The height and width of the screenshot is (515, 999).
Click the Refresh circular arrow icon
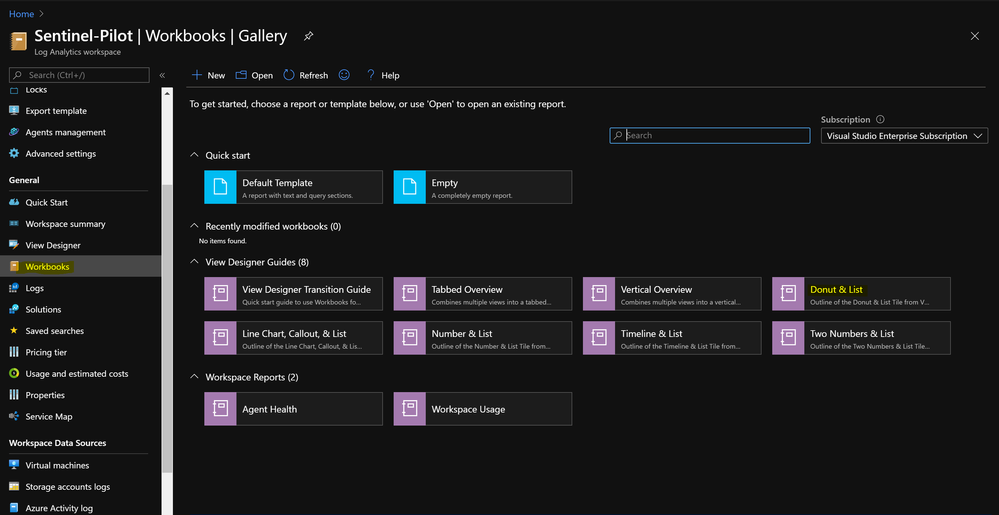coord(289,75)
